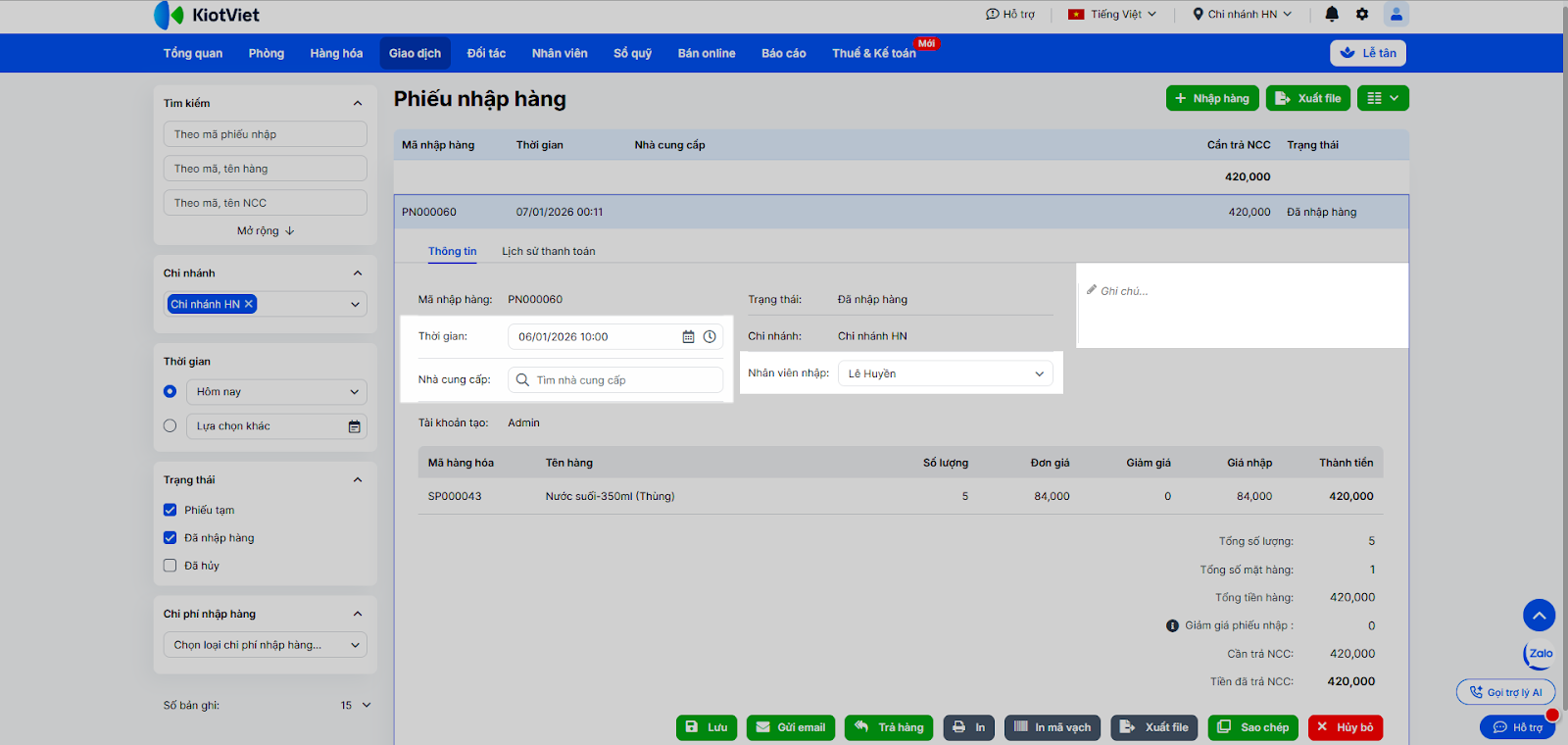Click the Xuất file button beside Nhập hàng
This screenshot has height=745, width=1568.
(1308, 98)
